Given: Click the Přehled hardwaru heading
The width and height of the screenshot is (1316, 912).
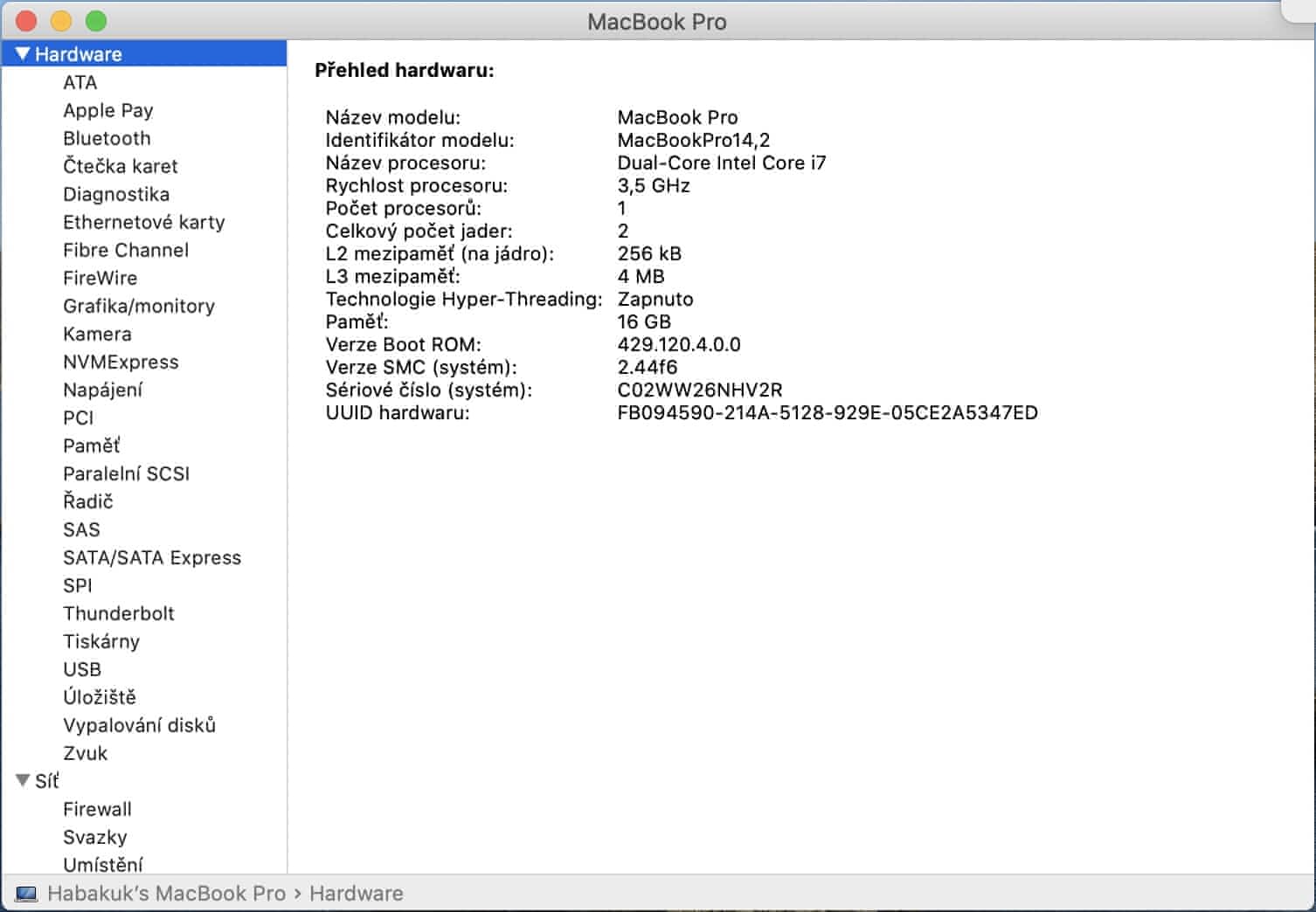Looking at the screenshot, I should [405, 70].
